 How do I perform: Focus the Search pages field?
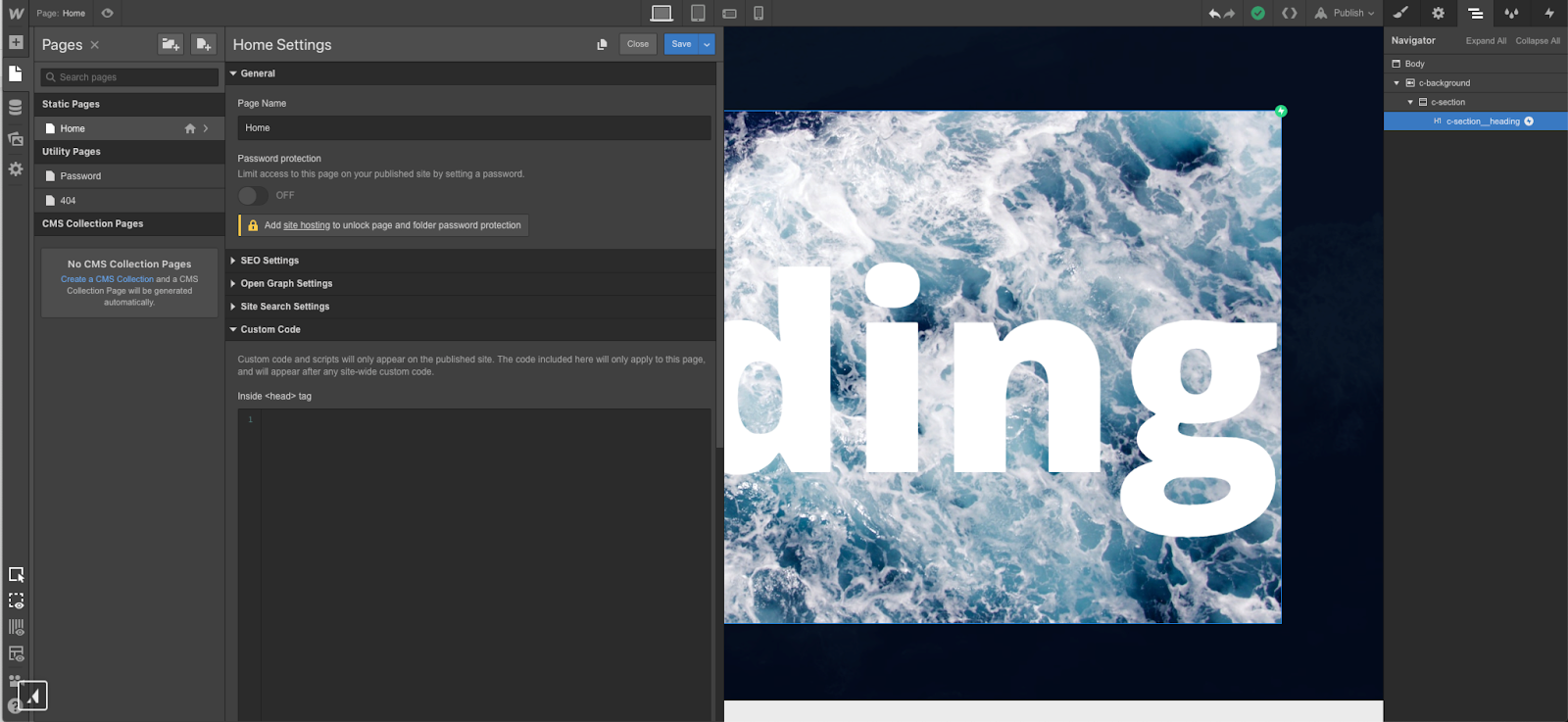[x=129, y=76]
